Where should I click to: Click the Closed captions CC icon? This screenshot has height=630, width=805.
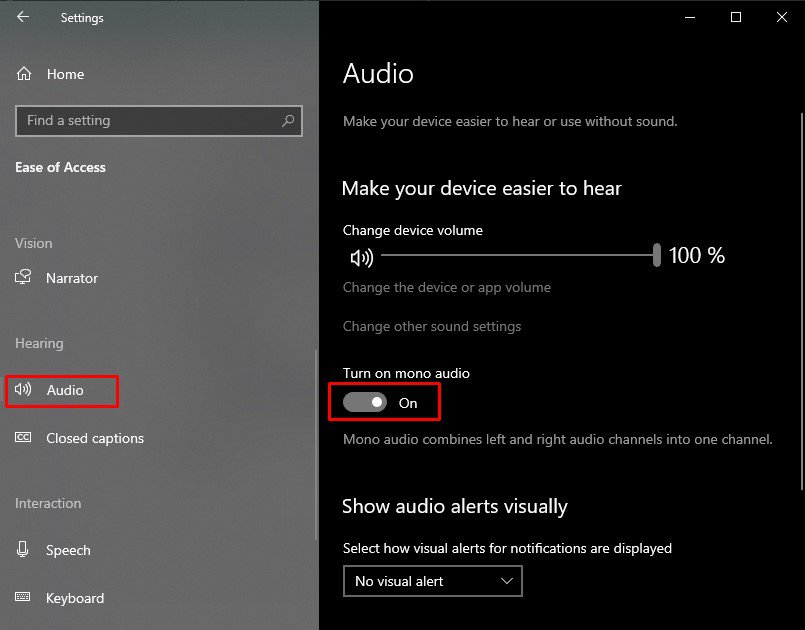click(x=23, y=437)
